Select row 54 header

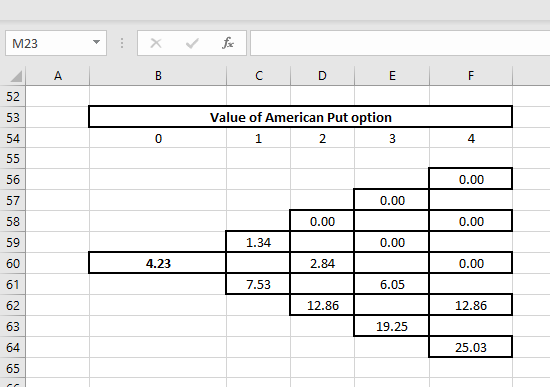(13, 138)
